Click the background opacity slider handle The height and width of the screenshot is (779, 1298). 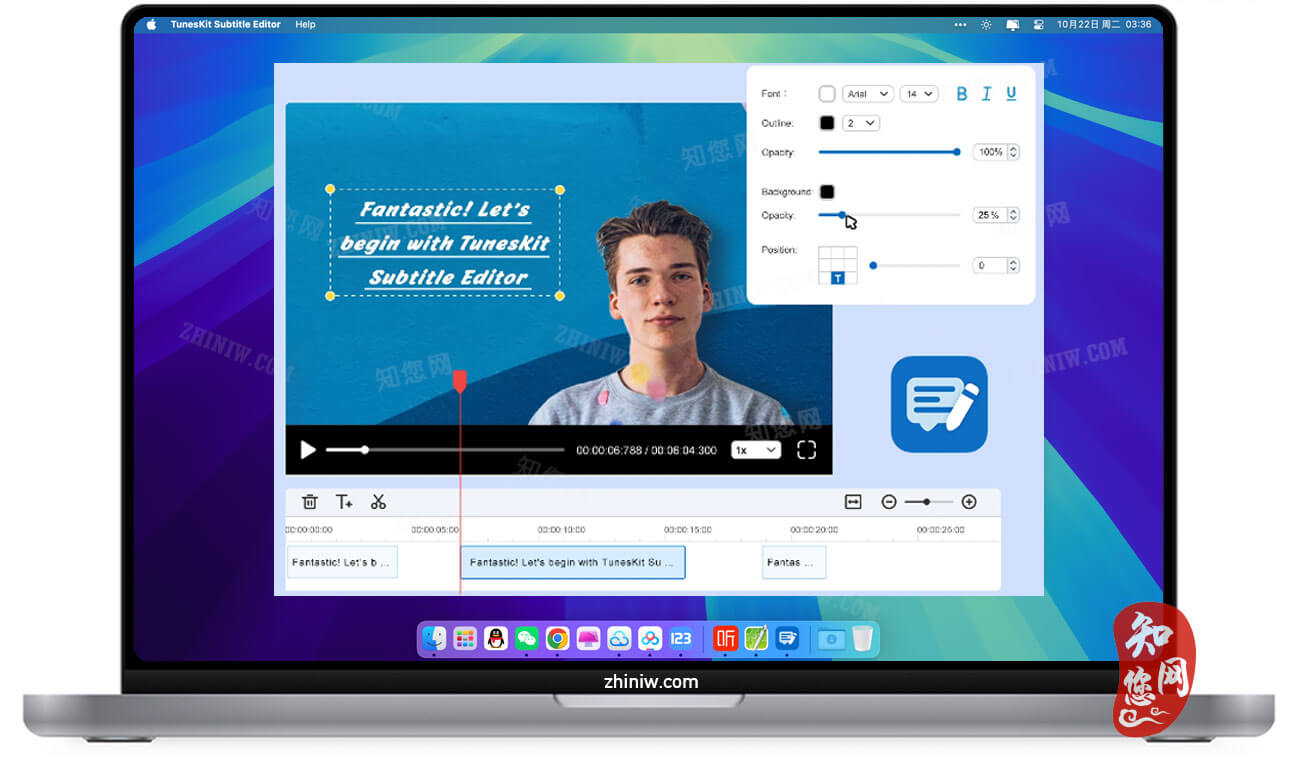[x=842, y=215]
